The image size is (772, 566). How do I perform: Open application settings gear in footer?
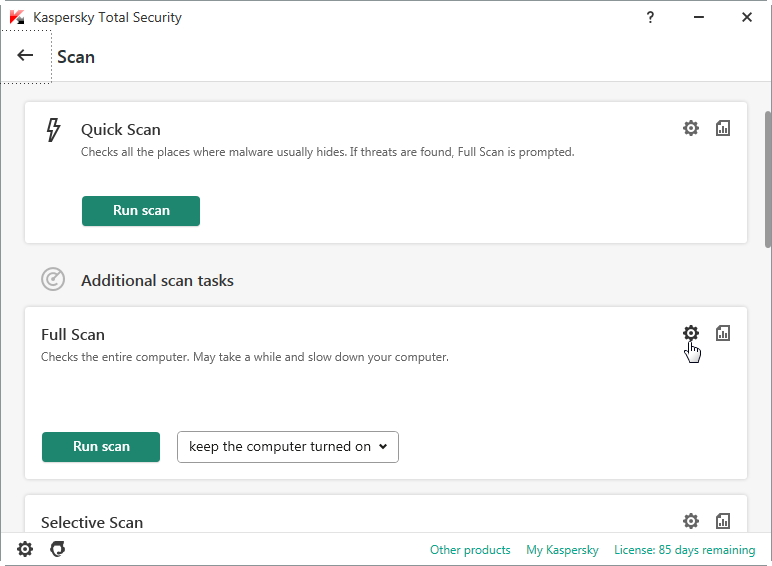pos(25,549)
